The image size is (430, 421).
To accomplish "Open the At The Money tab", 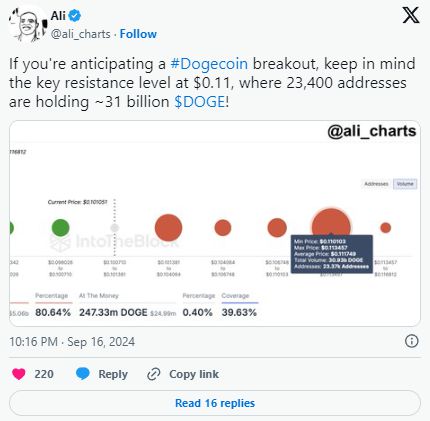I will pos(99,296).
